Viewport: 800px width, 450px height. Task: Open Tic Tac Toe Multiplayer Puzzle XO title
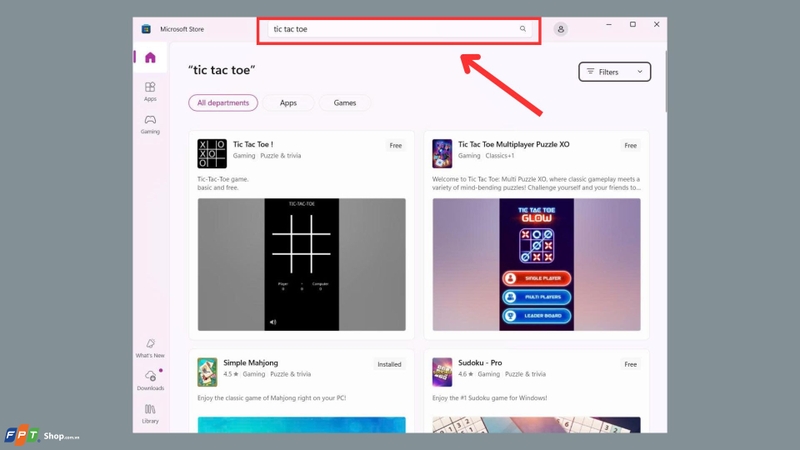pos(513,144)
